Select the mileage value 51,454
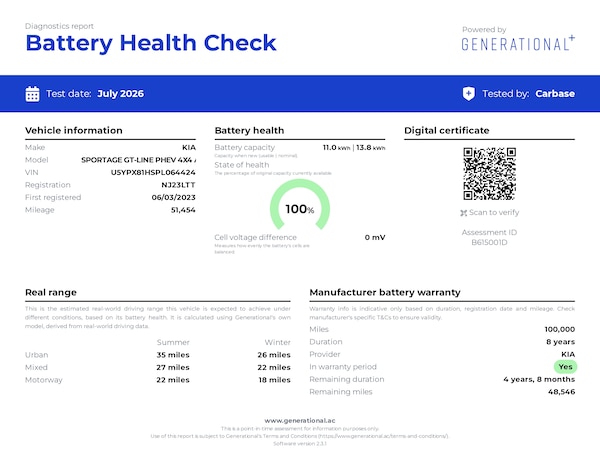This screenshot has height=450, width=600. [183, 210]
